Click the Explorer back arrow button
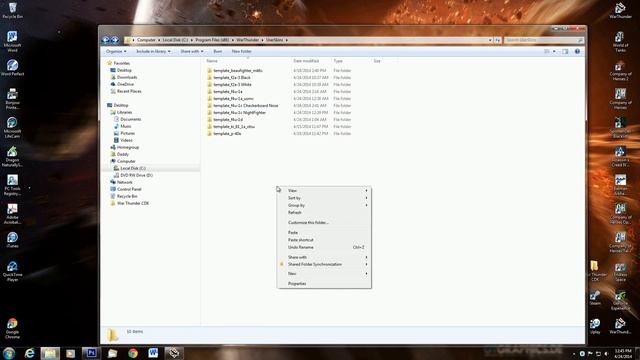This screenshot has height=360, width=640. tap(106, 40)
